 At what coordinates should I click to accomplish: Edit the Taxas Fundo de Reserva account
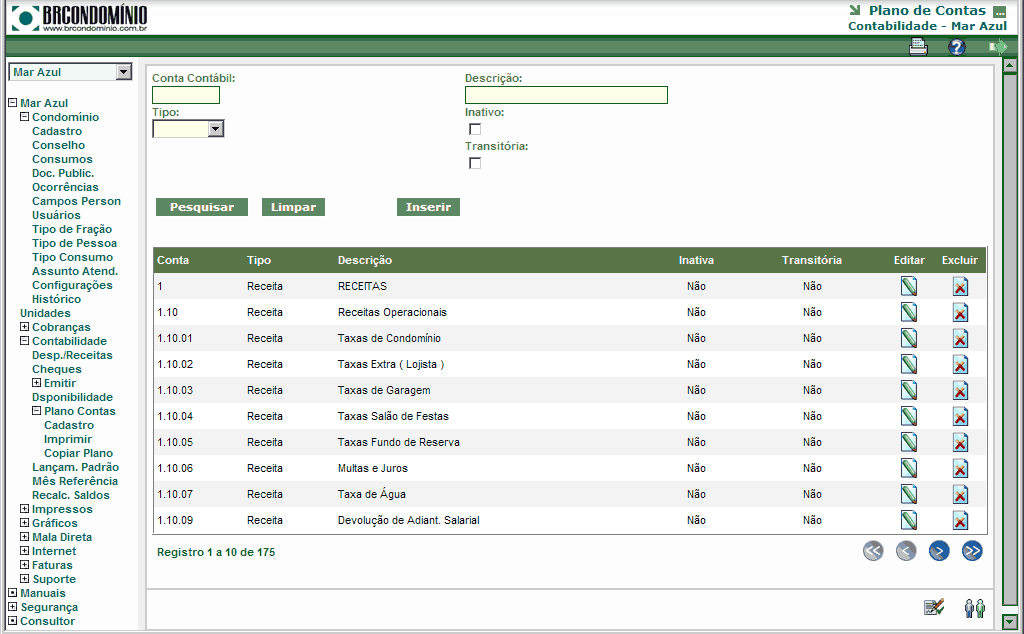[x=909, y=442]
